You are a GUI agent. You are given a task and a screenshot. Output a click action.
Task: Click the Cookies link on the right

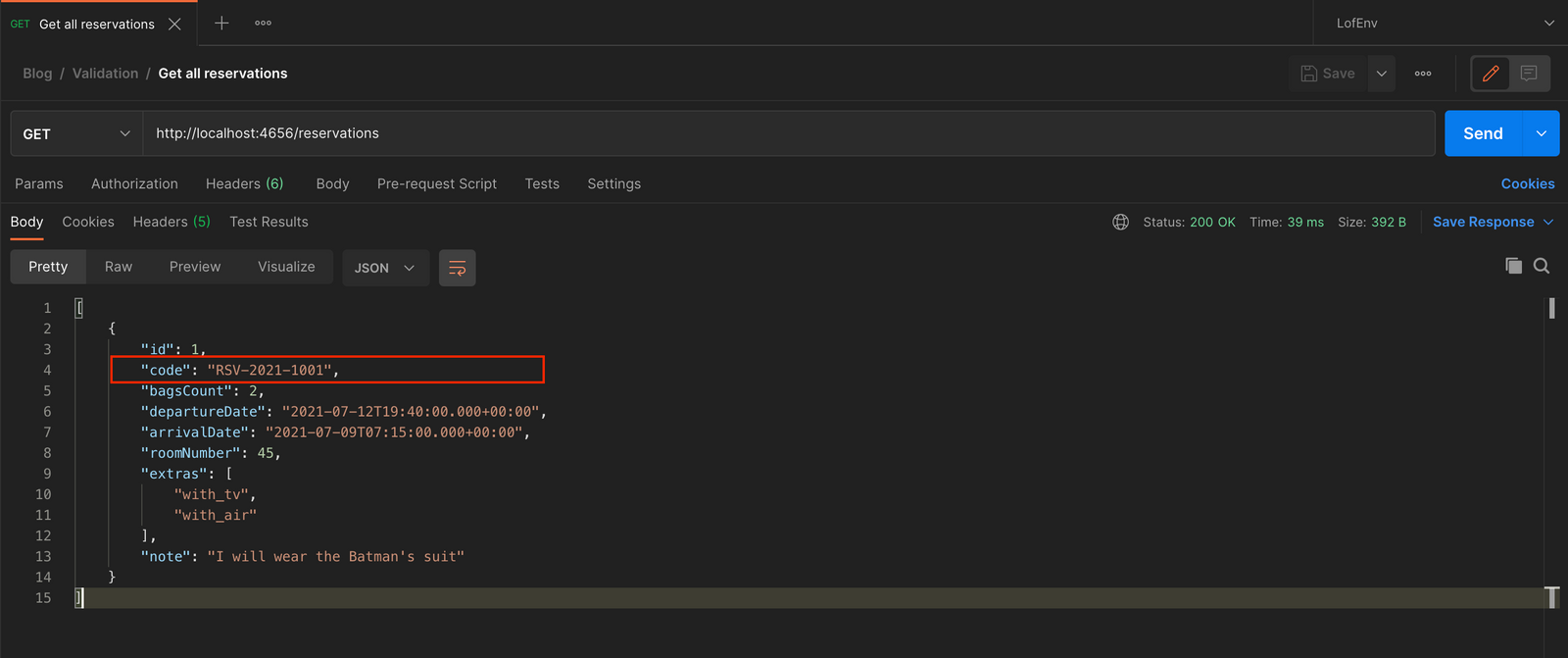[x=1527, y=183]
